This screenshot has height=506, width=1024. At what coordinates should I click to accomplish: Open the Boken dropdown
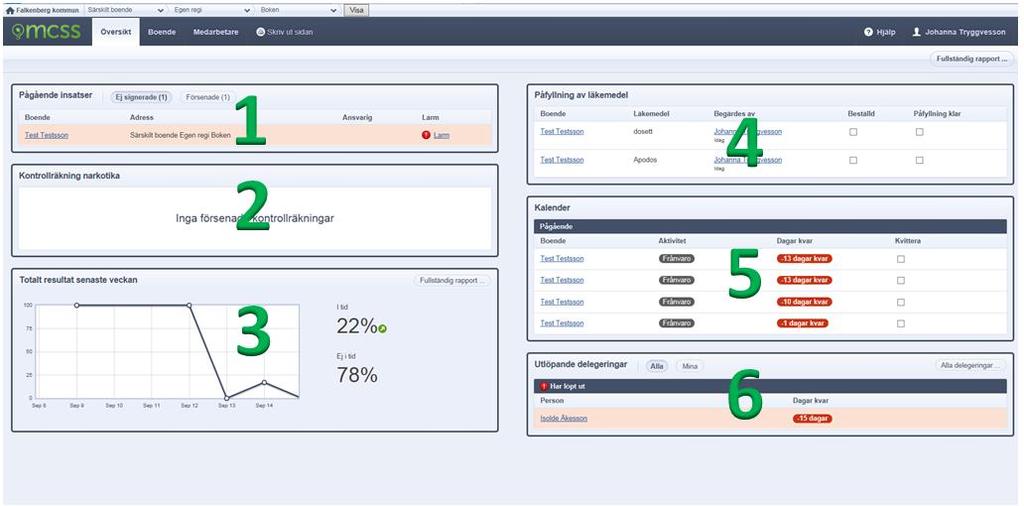pyautogui.click(x=298, y=10)
